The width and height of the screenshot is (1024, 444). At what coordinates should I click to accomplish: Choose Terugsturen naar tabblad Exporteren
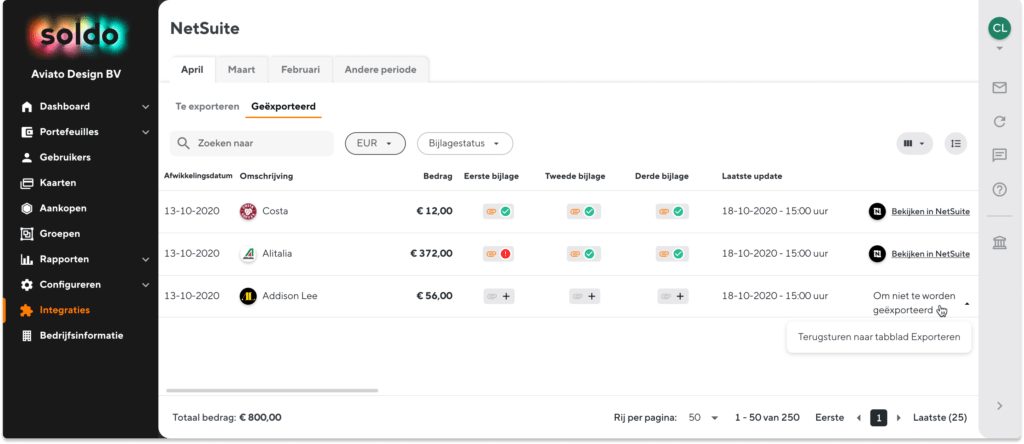tap(879, 337)
